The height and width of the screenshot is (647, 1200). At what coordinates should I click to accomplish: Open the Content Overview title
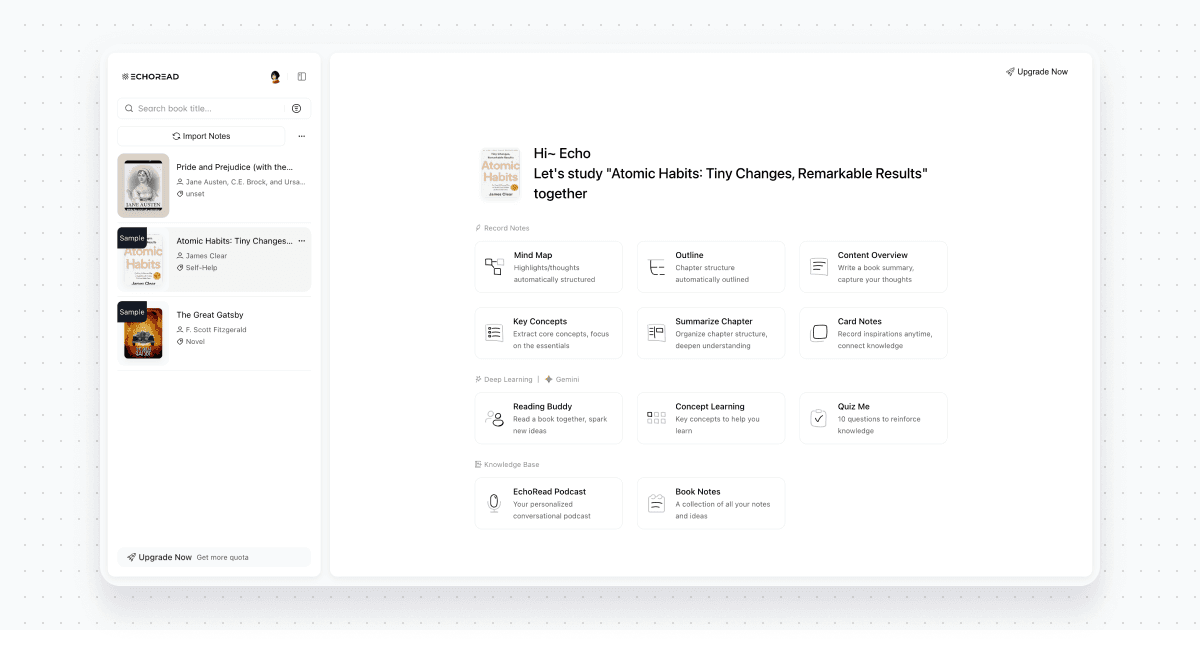pyautogui.click(x=873, y=255)
